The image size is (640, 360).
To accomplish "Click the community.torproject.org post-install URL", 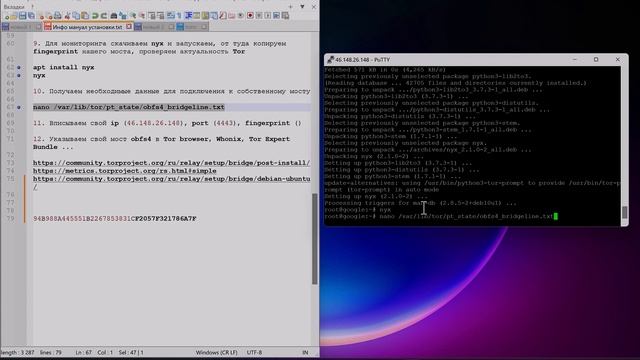I will pyautogui.click(x=171, y=163).
